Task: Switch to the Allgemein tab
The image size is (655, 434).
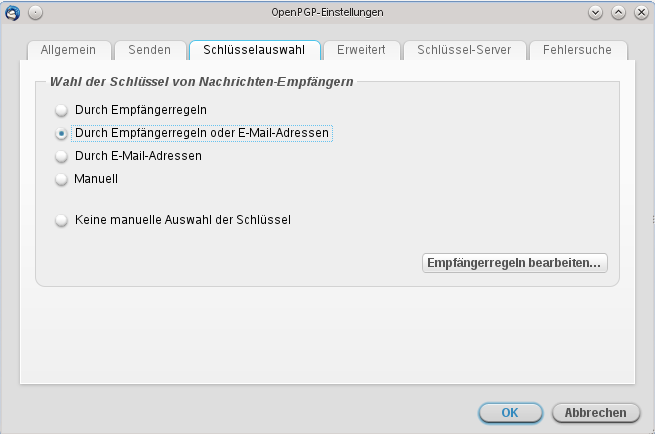Action: coord(69,50)
